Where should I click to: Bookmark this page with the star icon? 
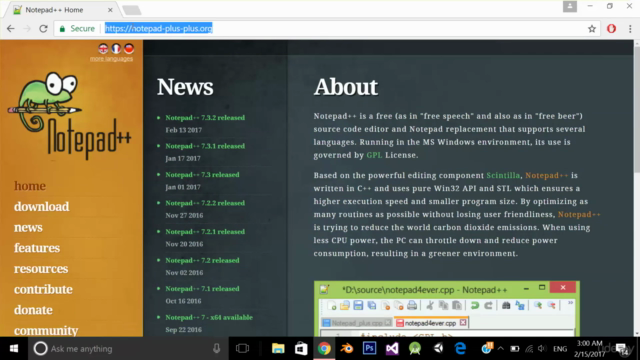coord(592,29)
